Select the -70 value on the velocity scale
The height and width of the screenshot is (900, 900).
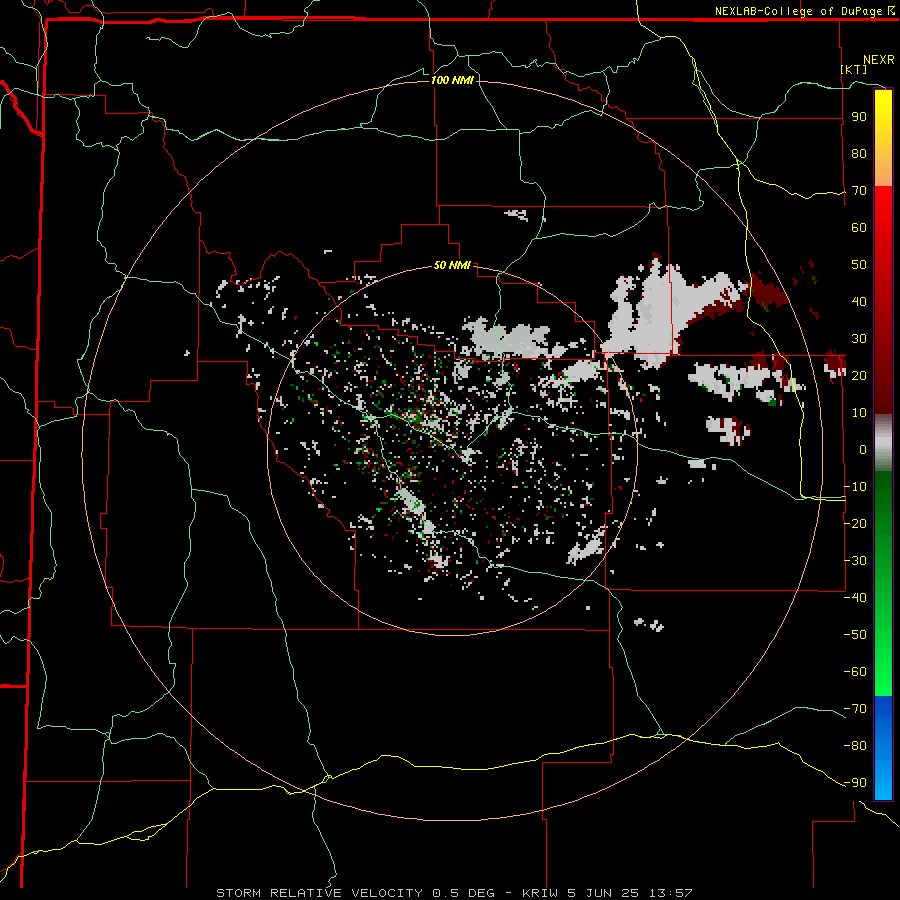click(855, 708)
